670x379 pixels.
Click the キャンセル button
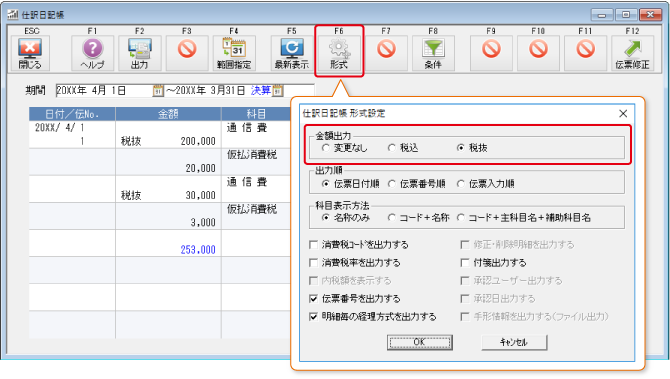coord(514,342)
